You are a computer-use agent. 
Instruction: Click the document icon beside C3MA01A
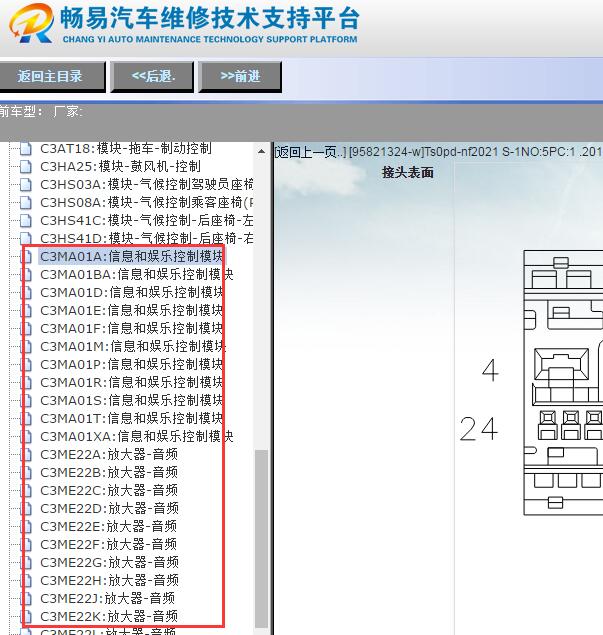(x=27, y=256)
